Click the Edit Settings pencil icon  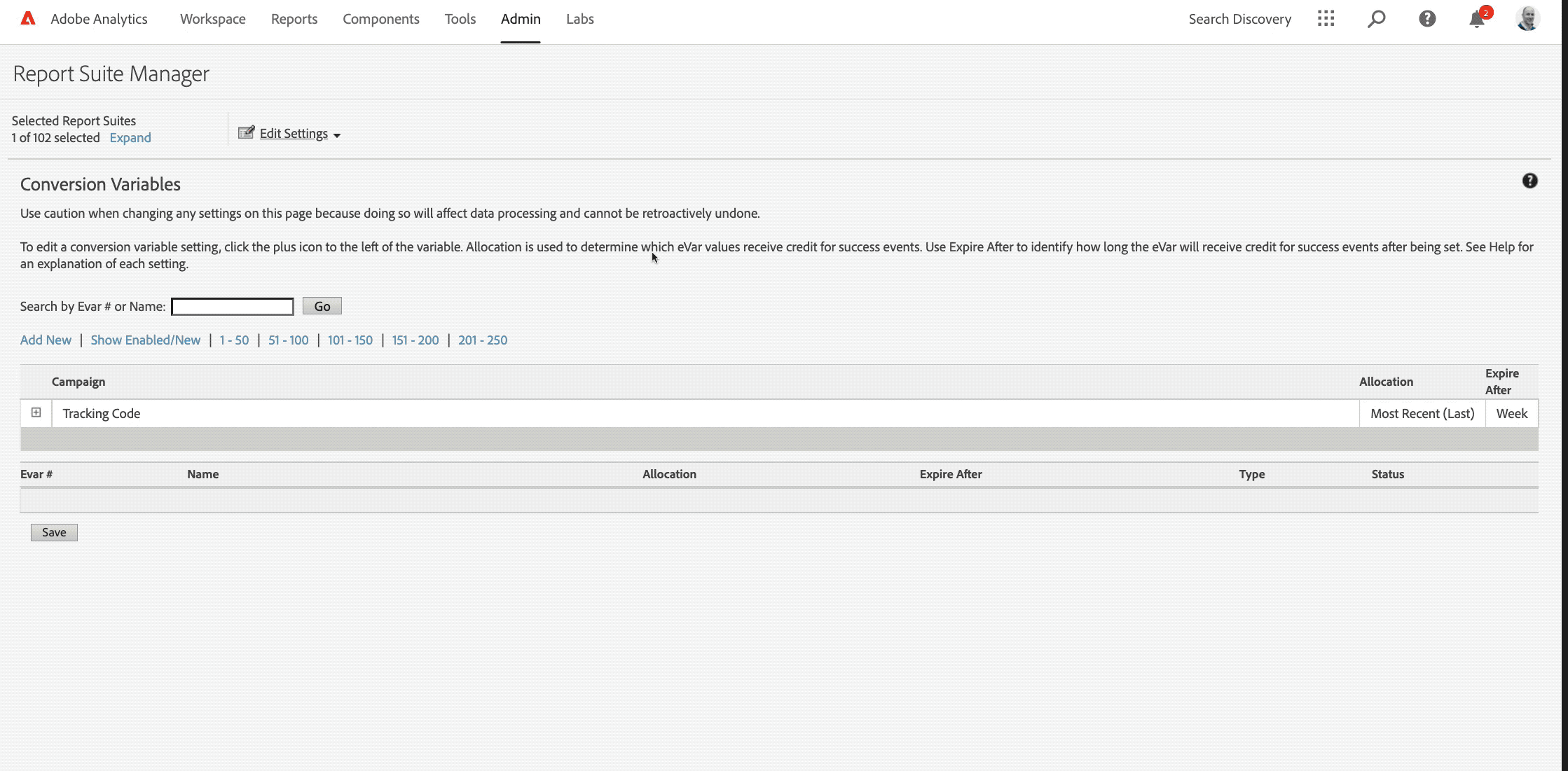(246, 132)
